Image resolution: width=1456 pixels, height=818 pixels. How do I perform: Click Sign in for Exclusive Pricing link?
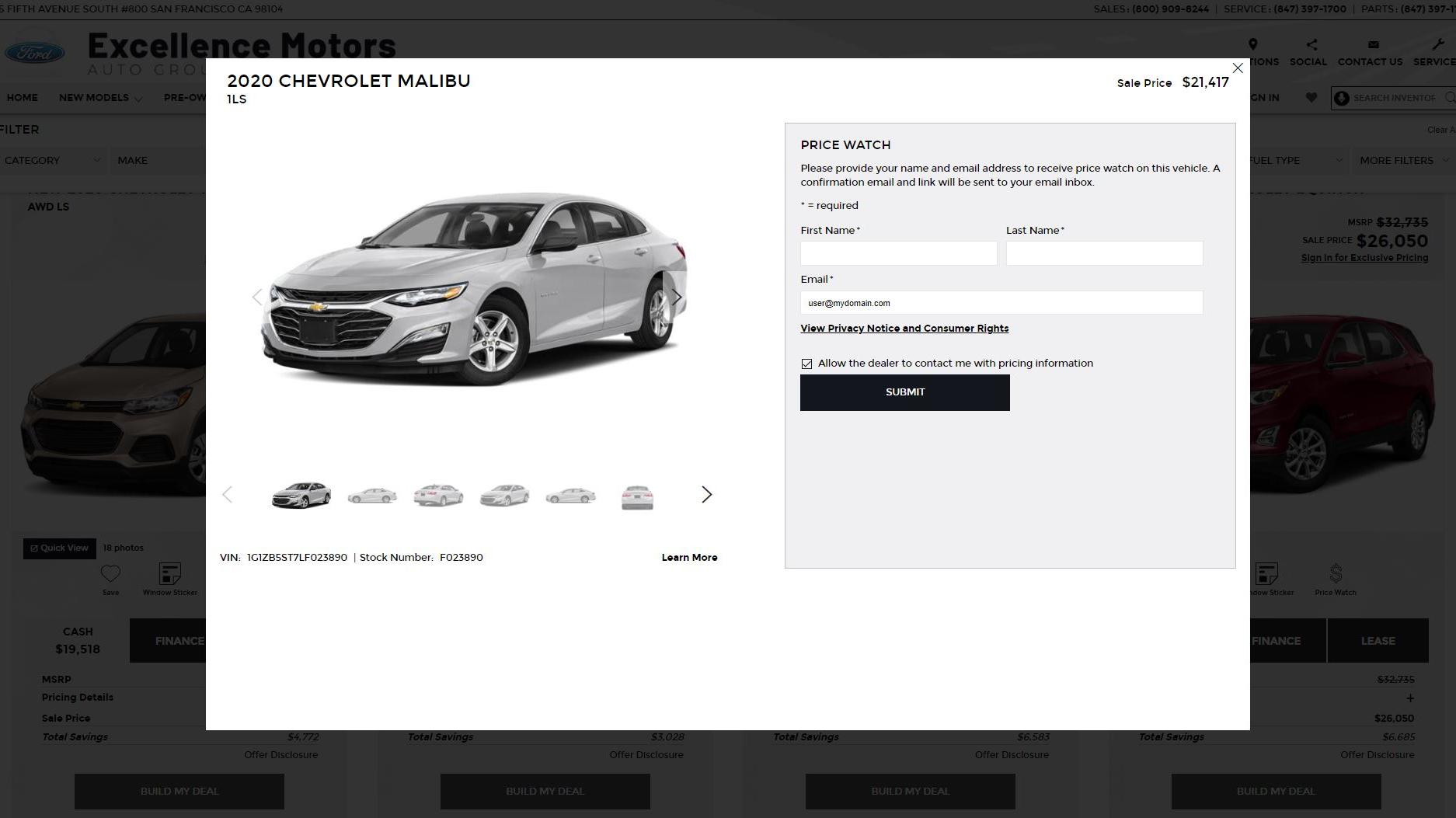tap(1364, 258)
